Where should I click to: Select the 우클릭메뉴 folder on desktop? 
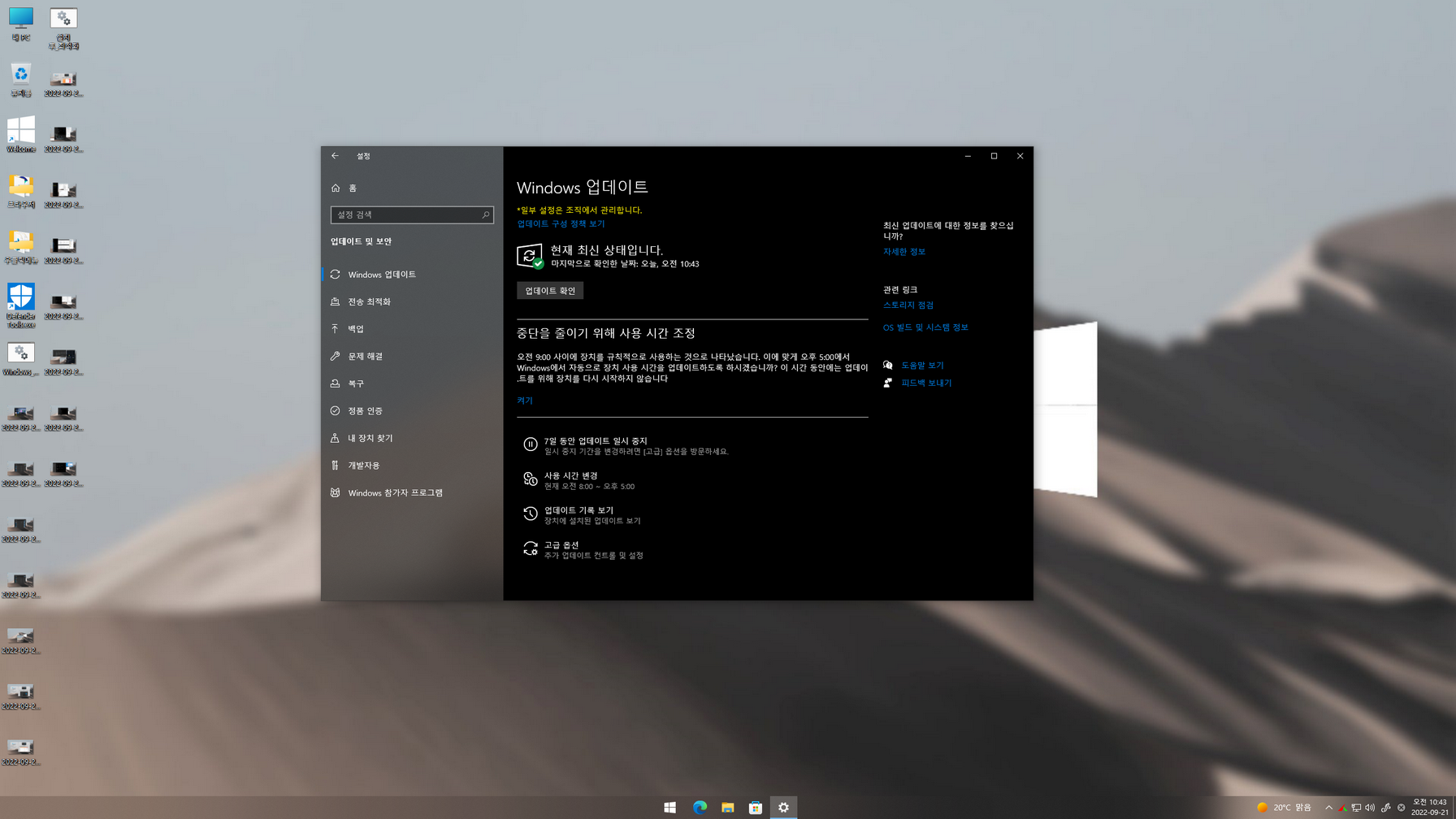(x=21, y=247)
